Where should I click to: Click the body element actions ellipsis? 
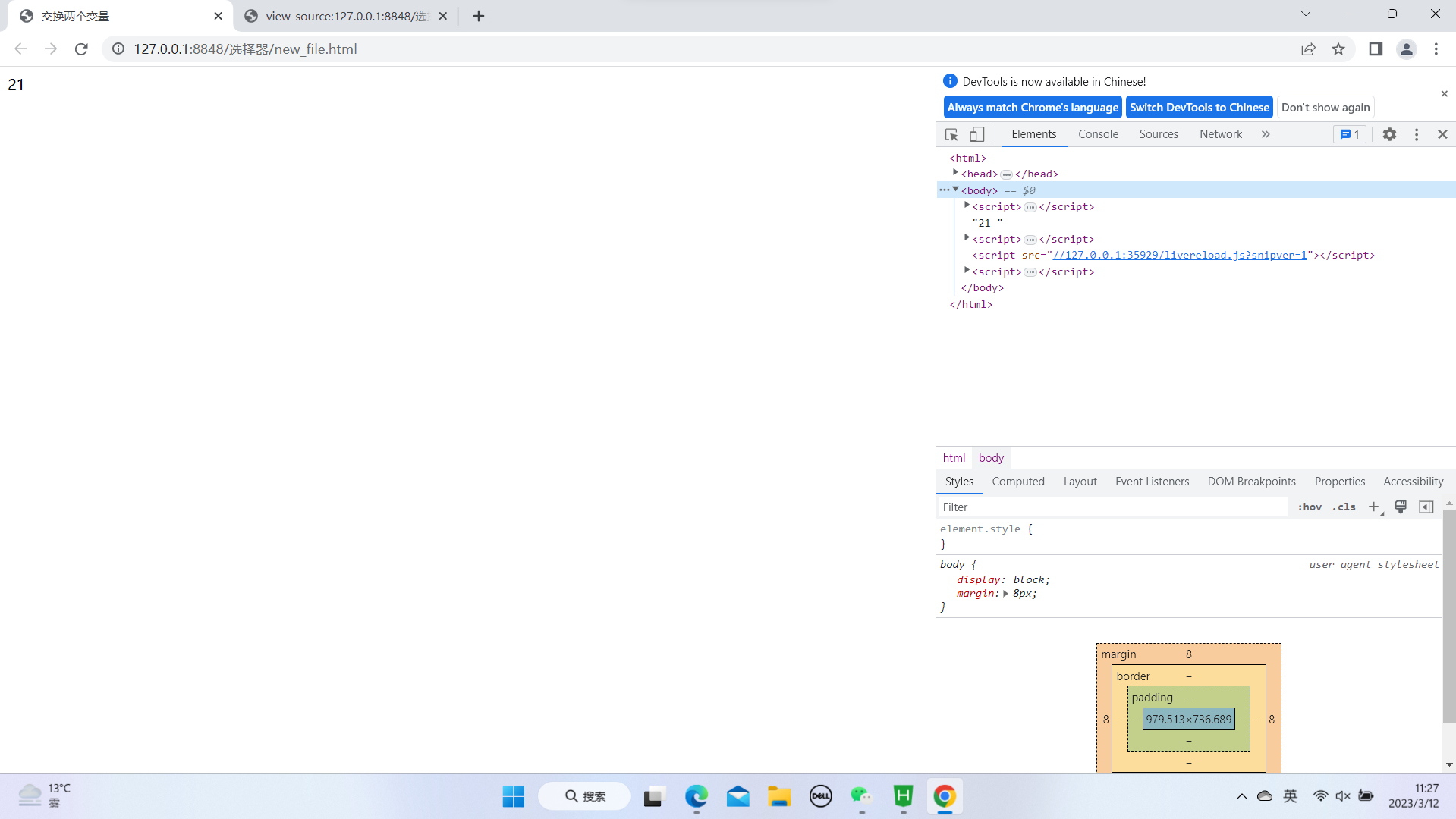[944, 190]
